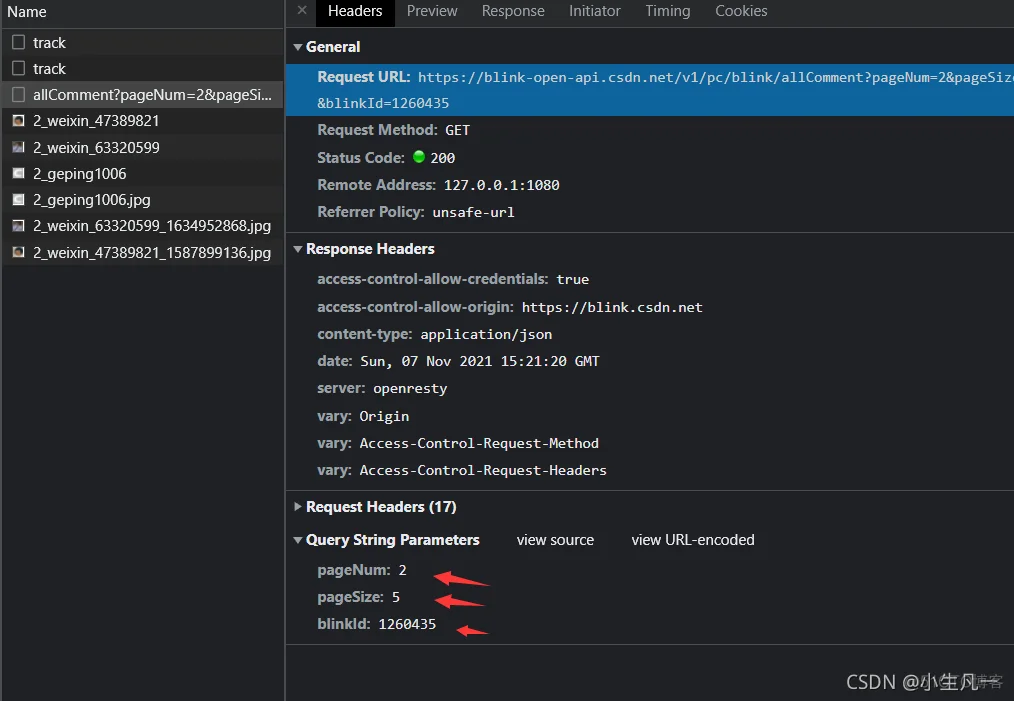Viewport: 1014px width, 701px height.
Task: Click the vary Access-Control-Request-Headers header
Action: [x=462, y=471]
